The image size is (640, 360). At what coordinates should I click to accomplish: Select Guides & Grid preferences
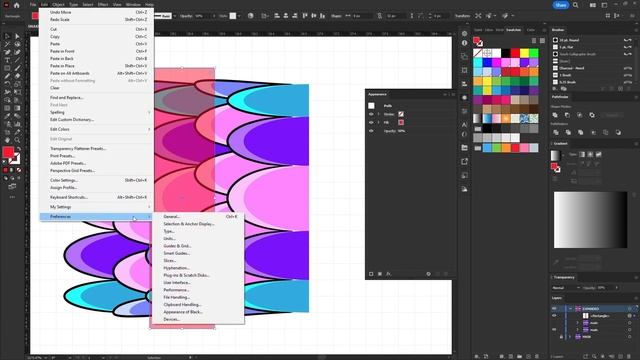[198, 246]
